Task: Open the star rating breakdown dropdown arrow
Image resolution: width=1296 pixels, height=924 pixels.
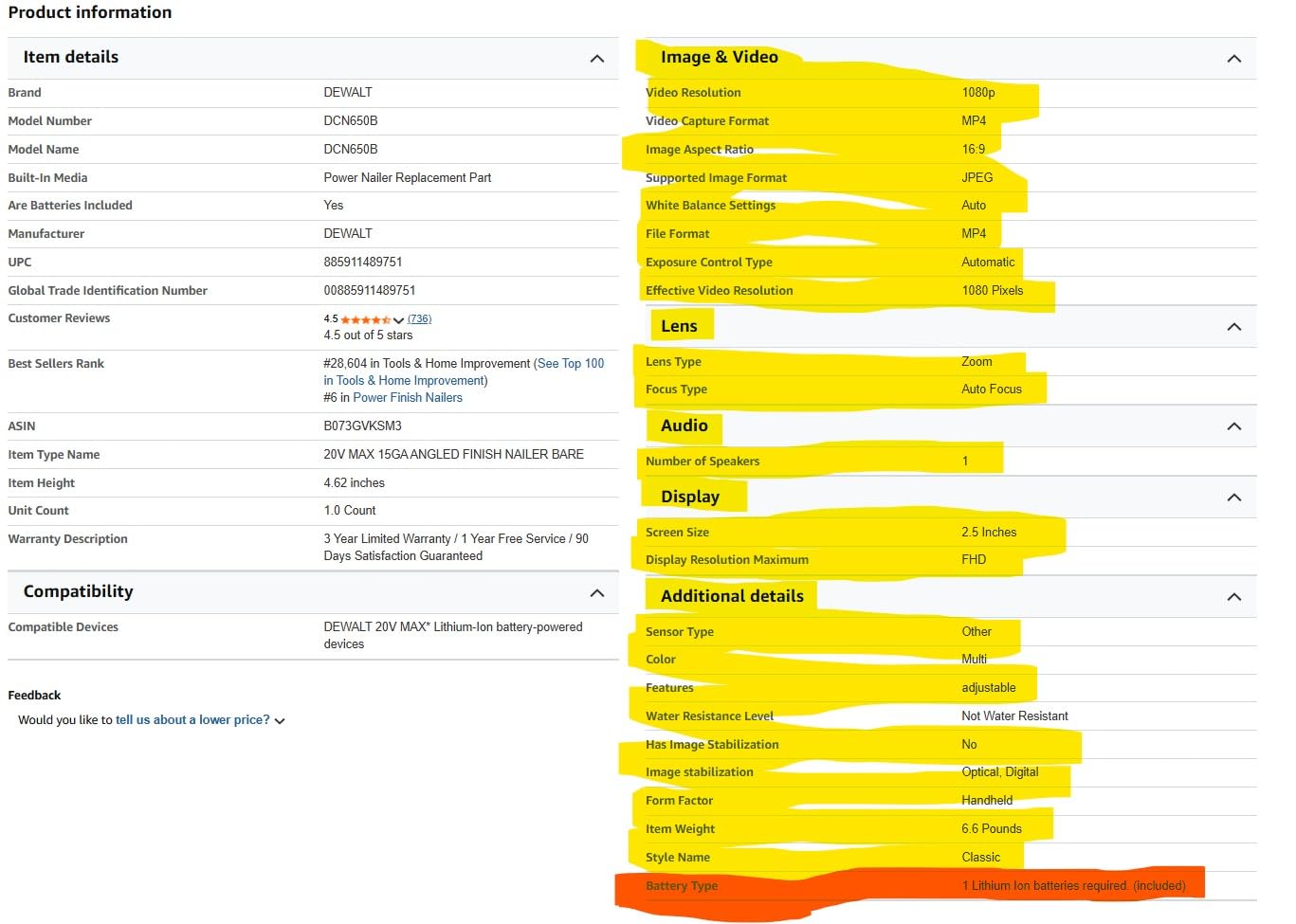Action: pyautogui.click(x=398, y=320)
